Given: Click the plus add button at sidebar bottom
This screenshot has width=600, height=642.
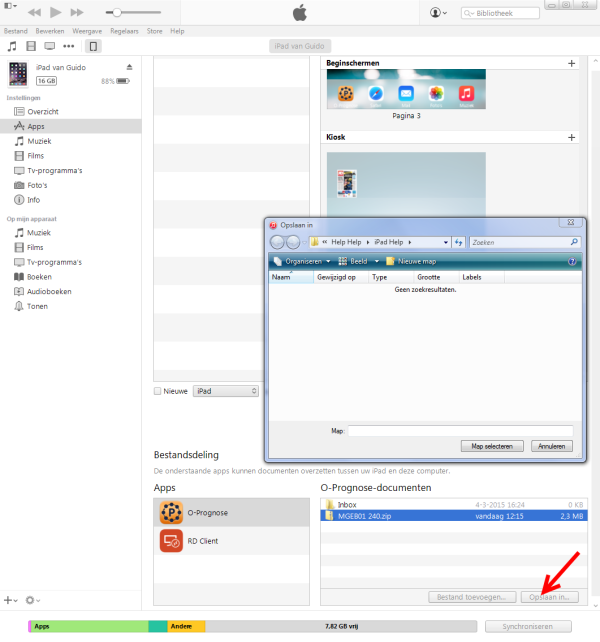Looking at the screenshot, I should [x=10, y=600].
